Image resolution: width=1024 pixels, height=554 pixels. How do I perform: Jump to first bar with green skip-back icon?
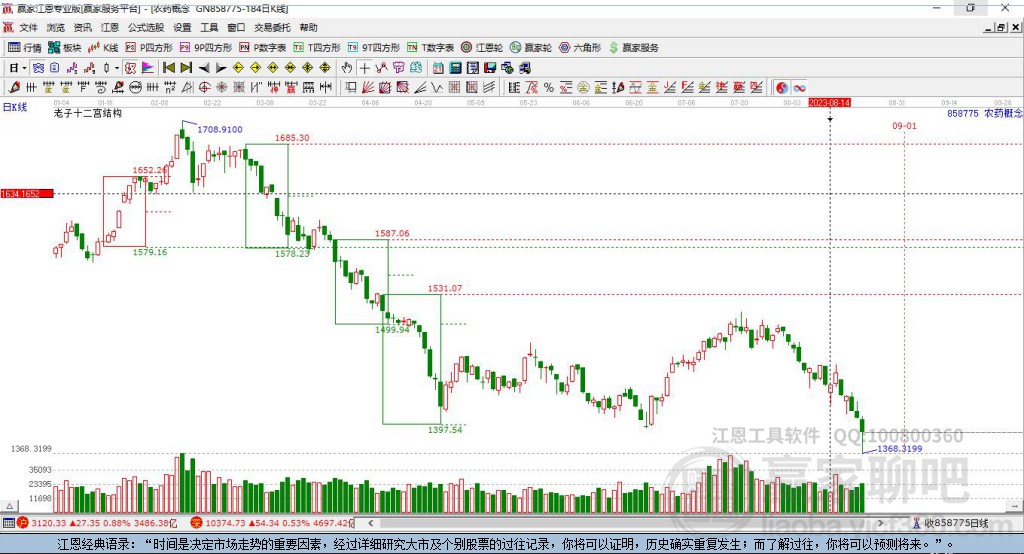pos(168,67)
